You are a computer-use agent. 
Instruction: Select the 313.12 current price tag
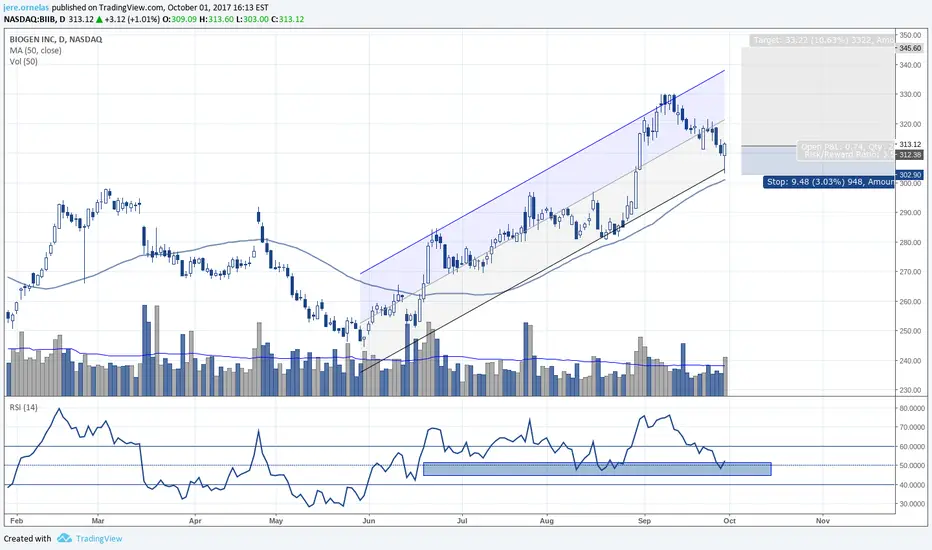910,144
